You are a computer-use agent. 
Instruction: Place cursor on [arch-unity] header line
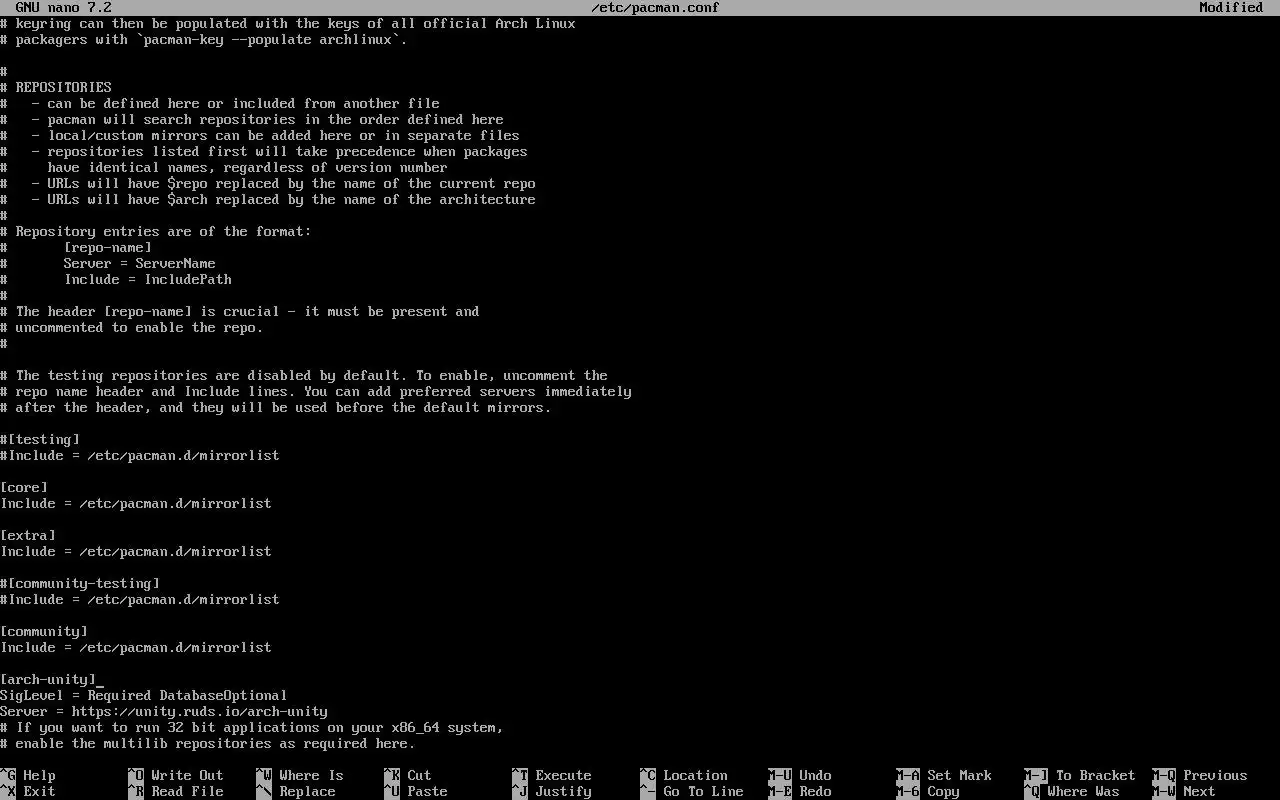48,679
